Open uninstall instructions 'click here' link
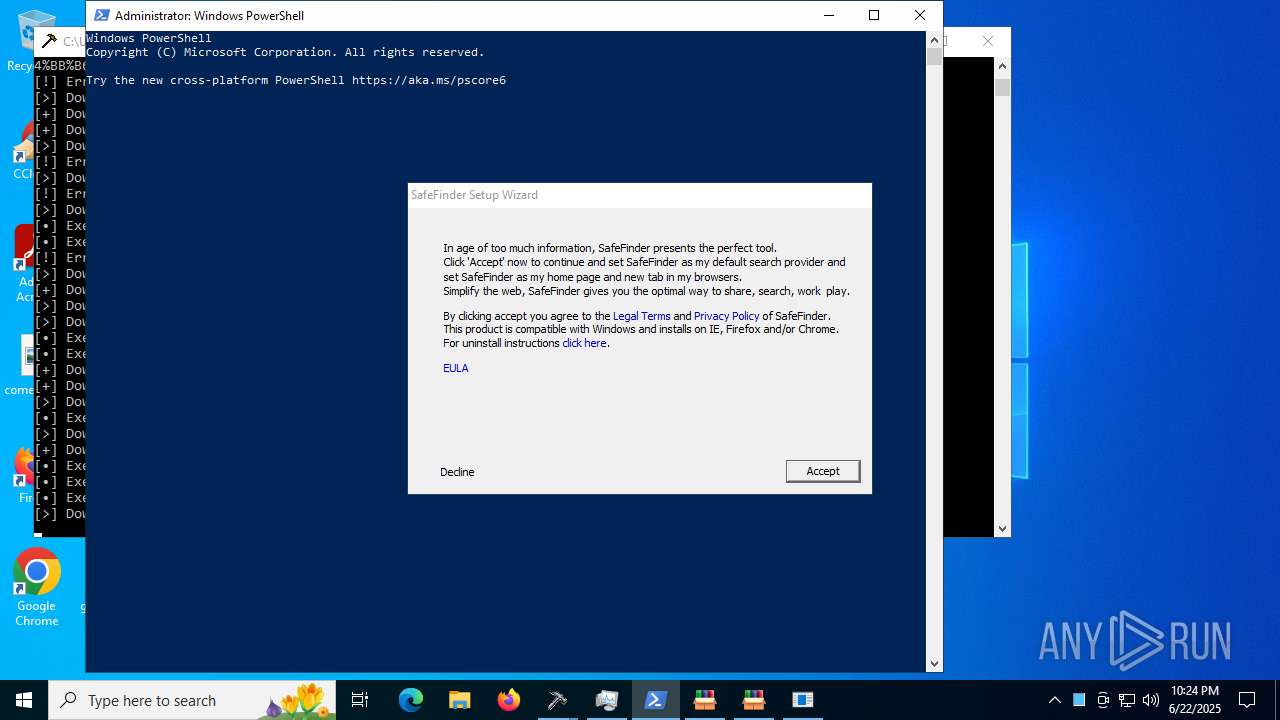 584,343
